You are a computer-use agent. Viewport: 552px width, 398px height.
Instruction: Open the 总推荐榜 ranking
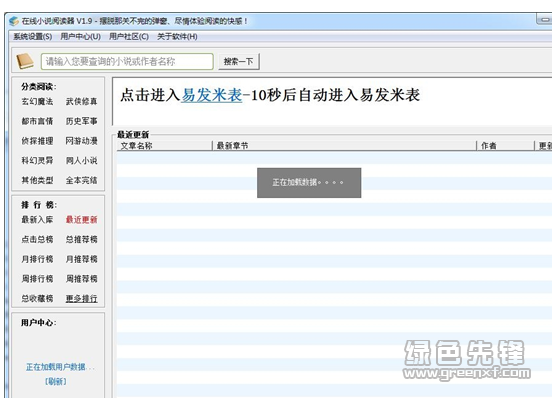pyautogui.click(x=81, y=240)
